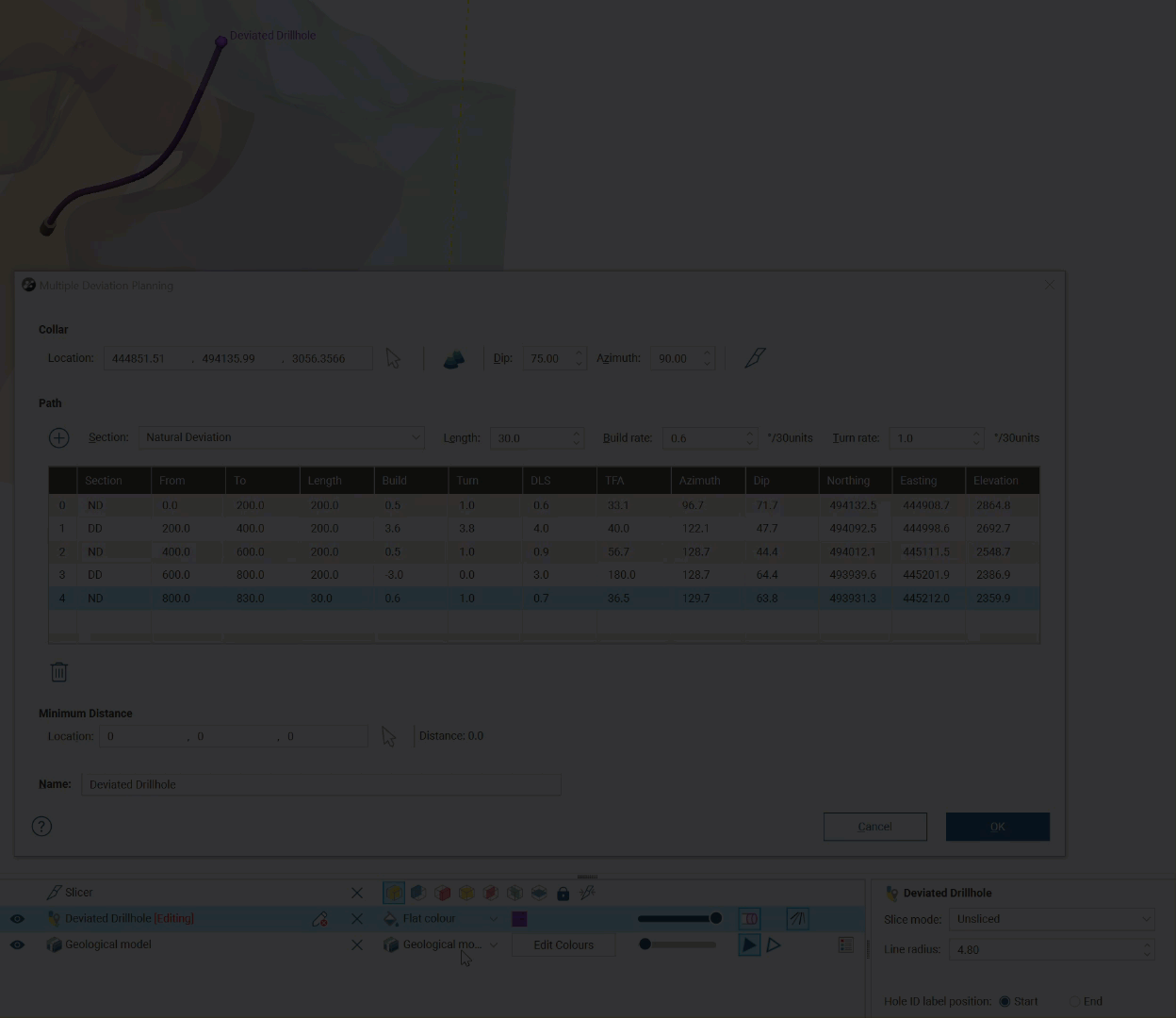
Task: Select End for Hole ID label position
Action: point(1074,1002)
